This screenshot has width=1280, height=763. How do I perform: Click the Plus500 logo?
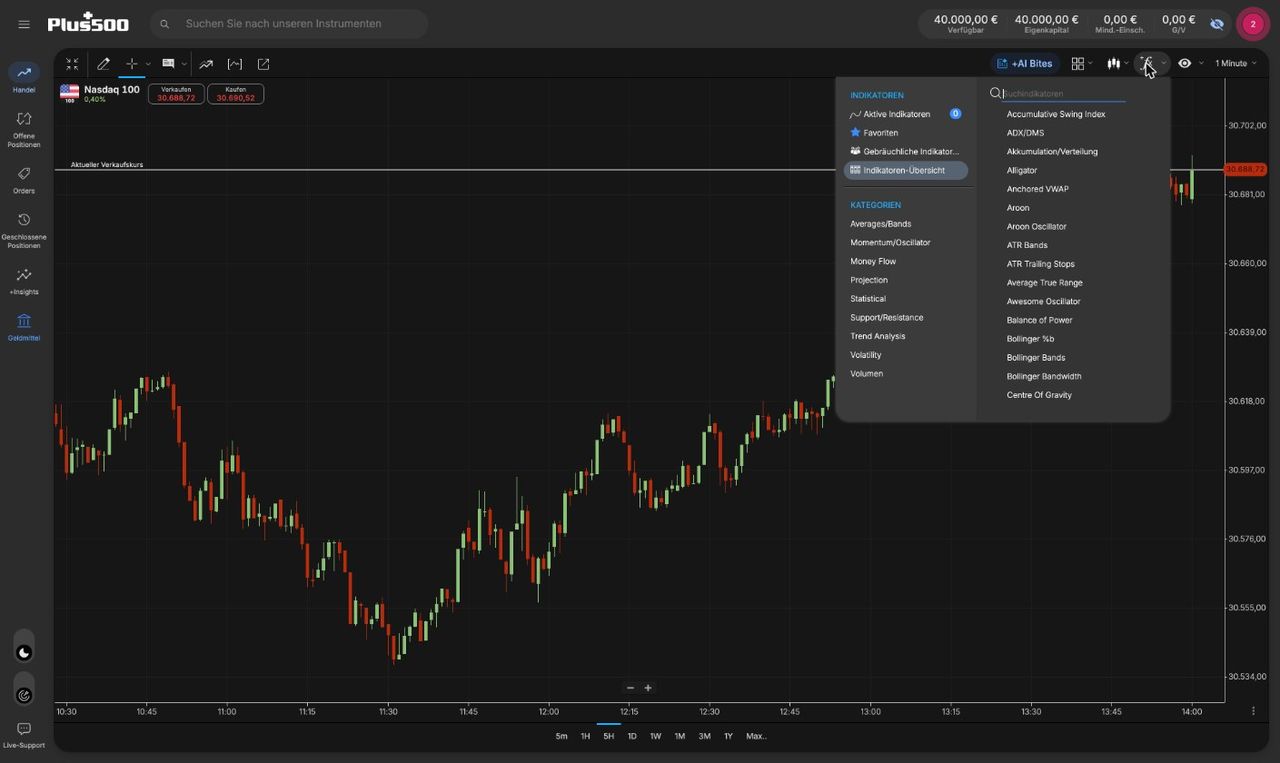[x=88, y=22]
